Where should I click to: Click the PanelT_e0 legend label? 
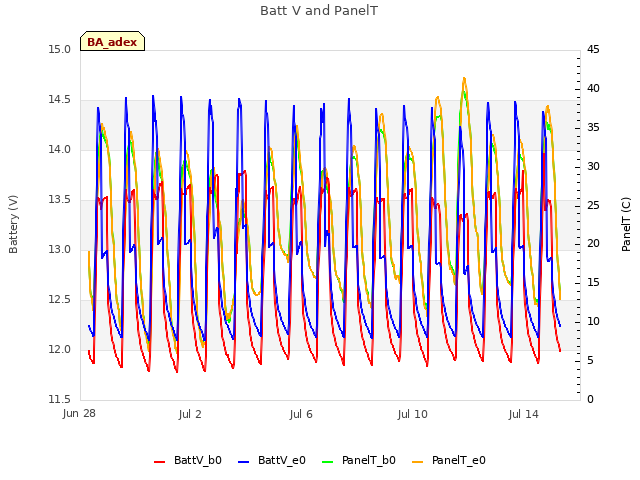[459, 460]
